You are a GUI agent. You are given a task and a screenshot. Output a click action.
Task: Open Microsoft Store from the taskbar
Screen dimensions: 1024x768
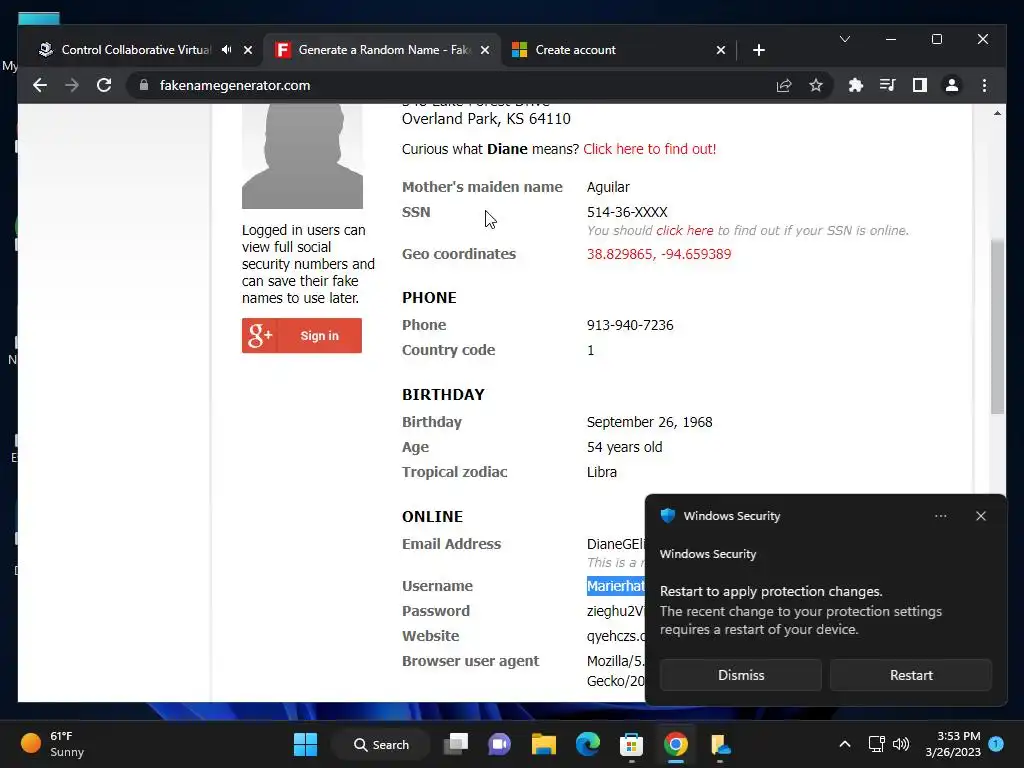(632, 744)
